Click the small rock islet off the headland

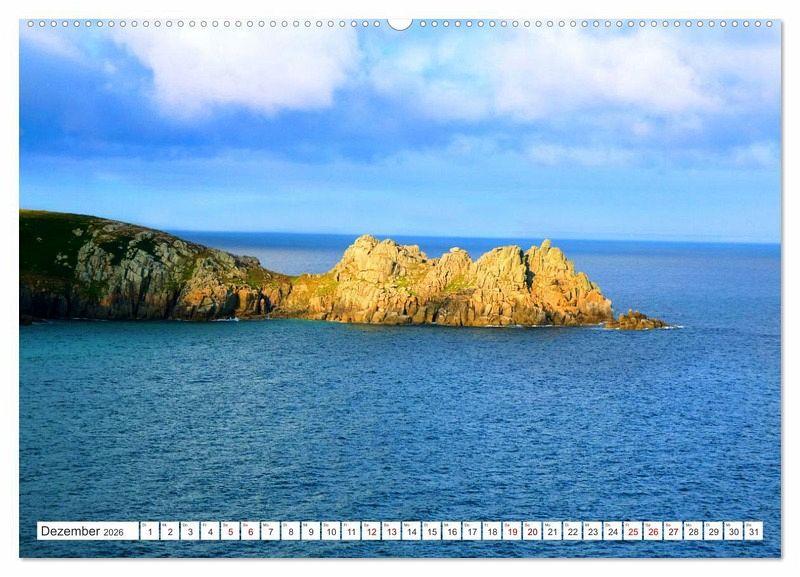637,321
